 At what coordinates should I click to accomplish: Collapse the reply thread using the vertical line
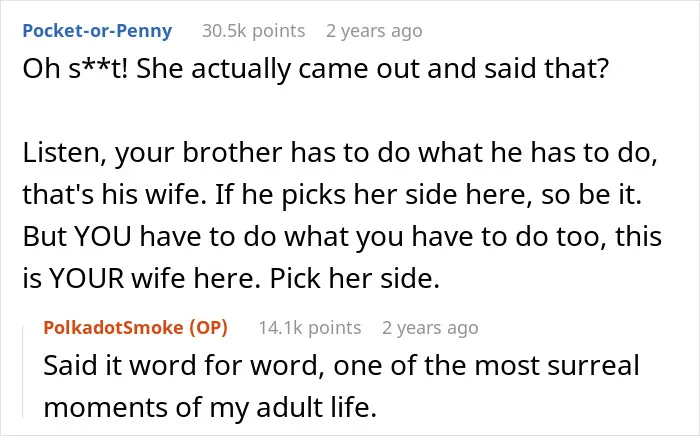tap(23, 372)
